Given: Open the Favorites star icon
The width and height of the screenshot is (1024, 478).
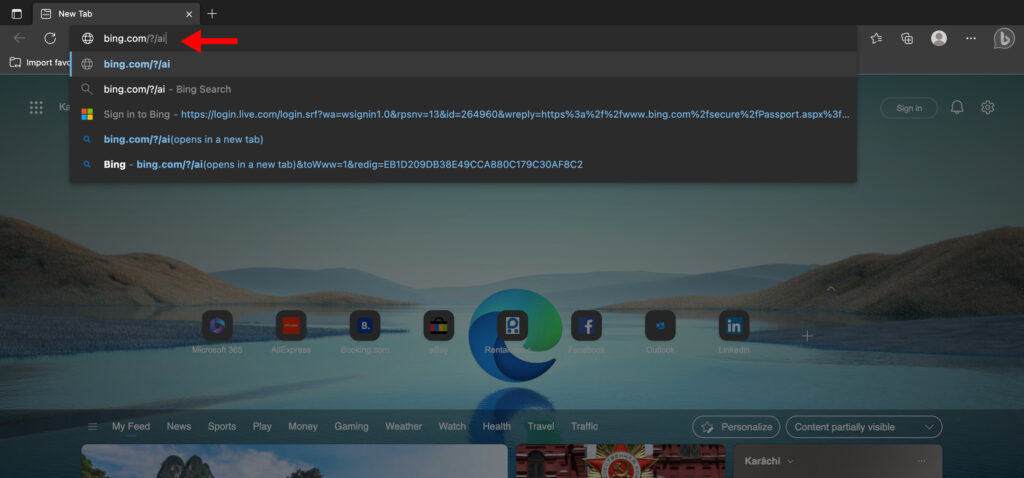Looking at the screenshot, I should point(876,38).
